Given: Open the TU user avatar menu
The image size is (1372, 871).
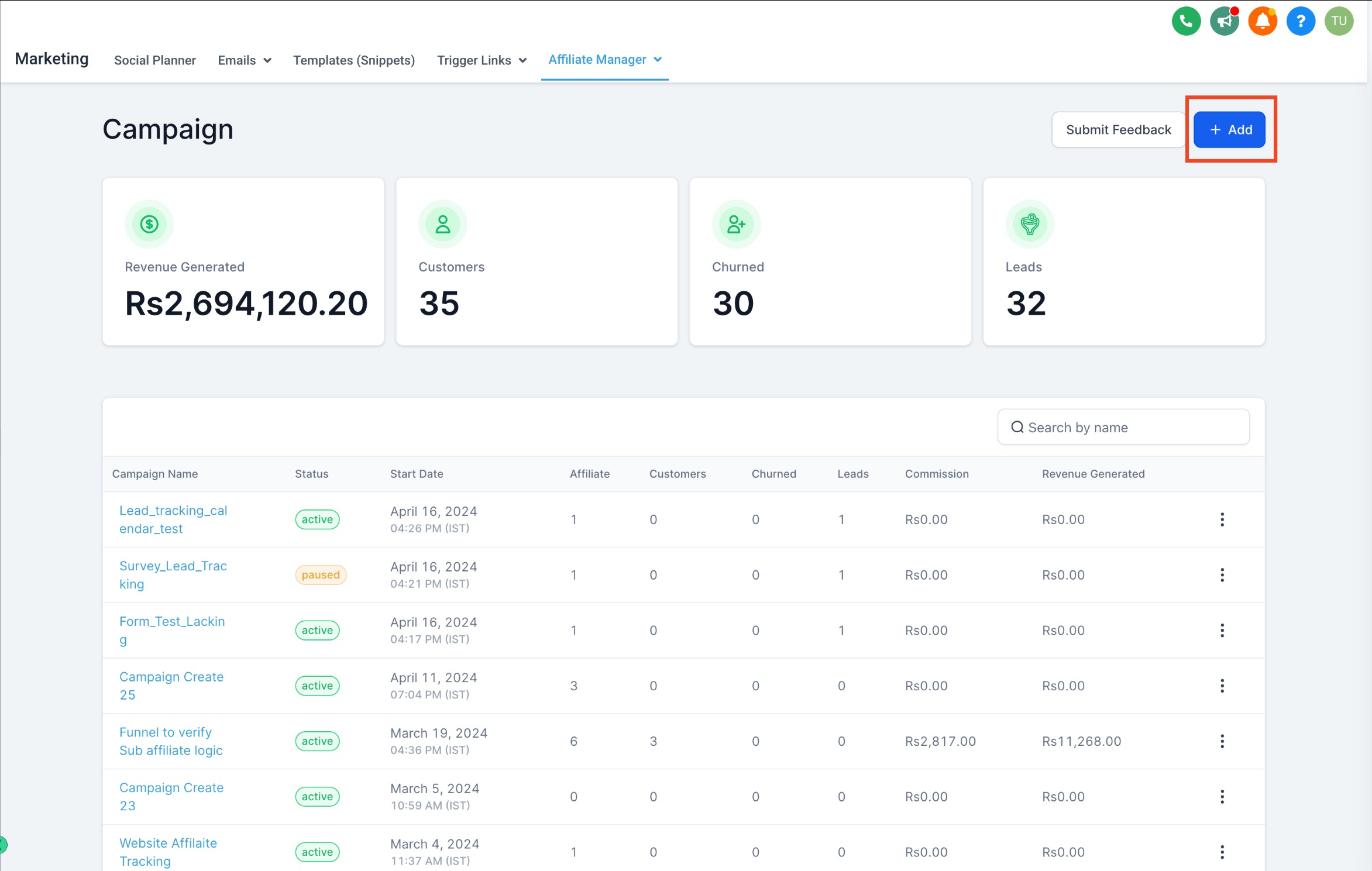Looking at the screenshot, I should coord(1339,22).
